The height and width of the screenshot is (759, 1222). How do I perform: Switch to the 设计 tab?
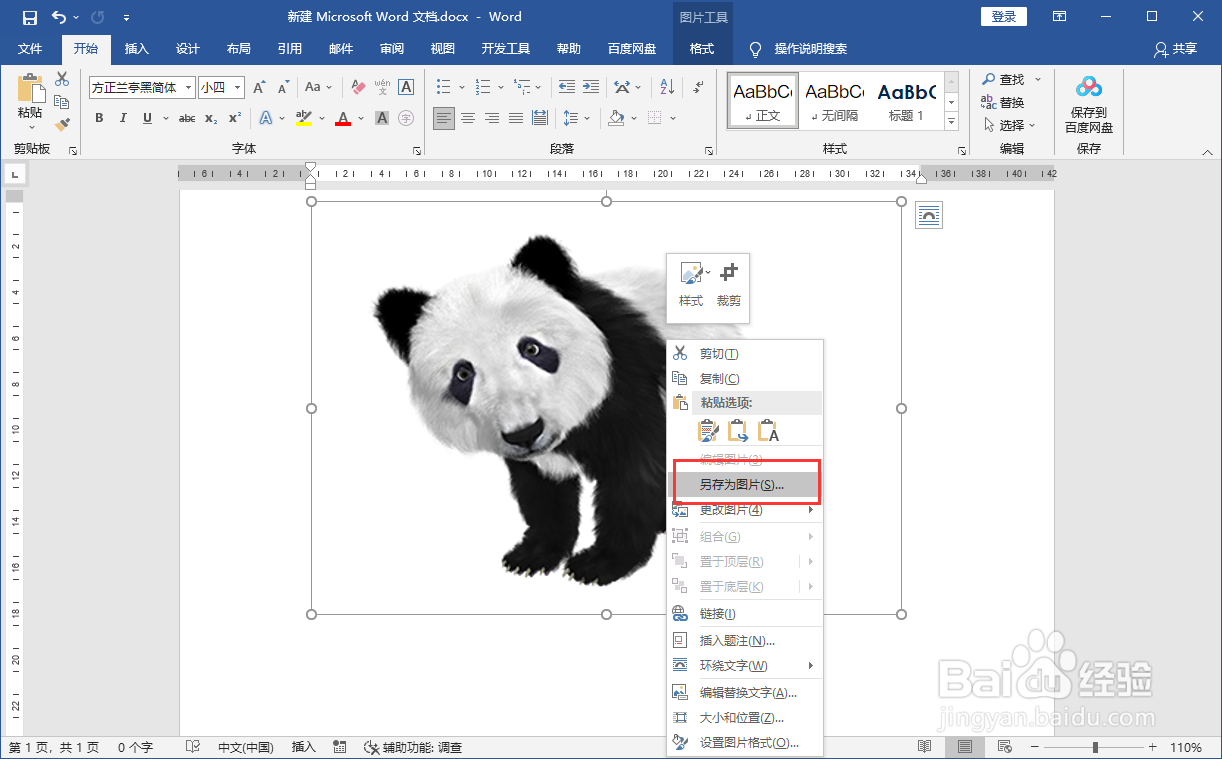[x=188, y=49]
